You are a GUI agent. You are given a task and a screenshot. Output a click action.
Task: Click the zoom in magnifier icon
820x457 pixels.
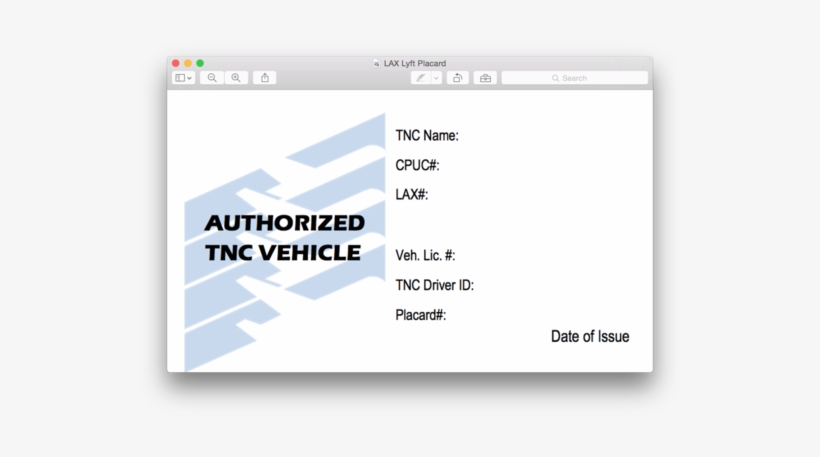[x=236, y=78]
